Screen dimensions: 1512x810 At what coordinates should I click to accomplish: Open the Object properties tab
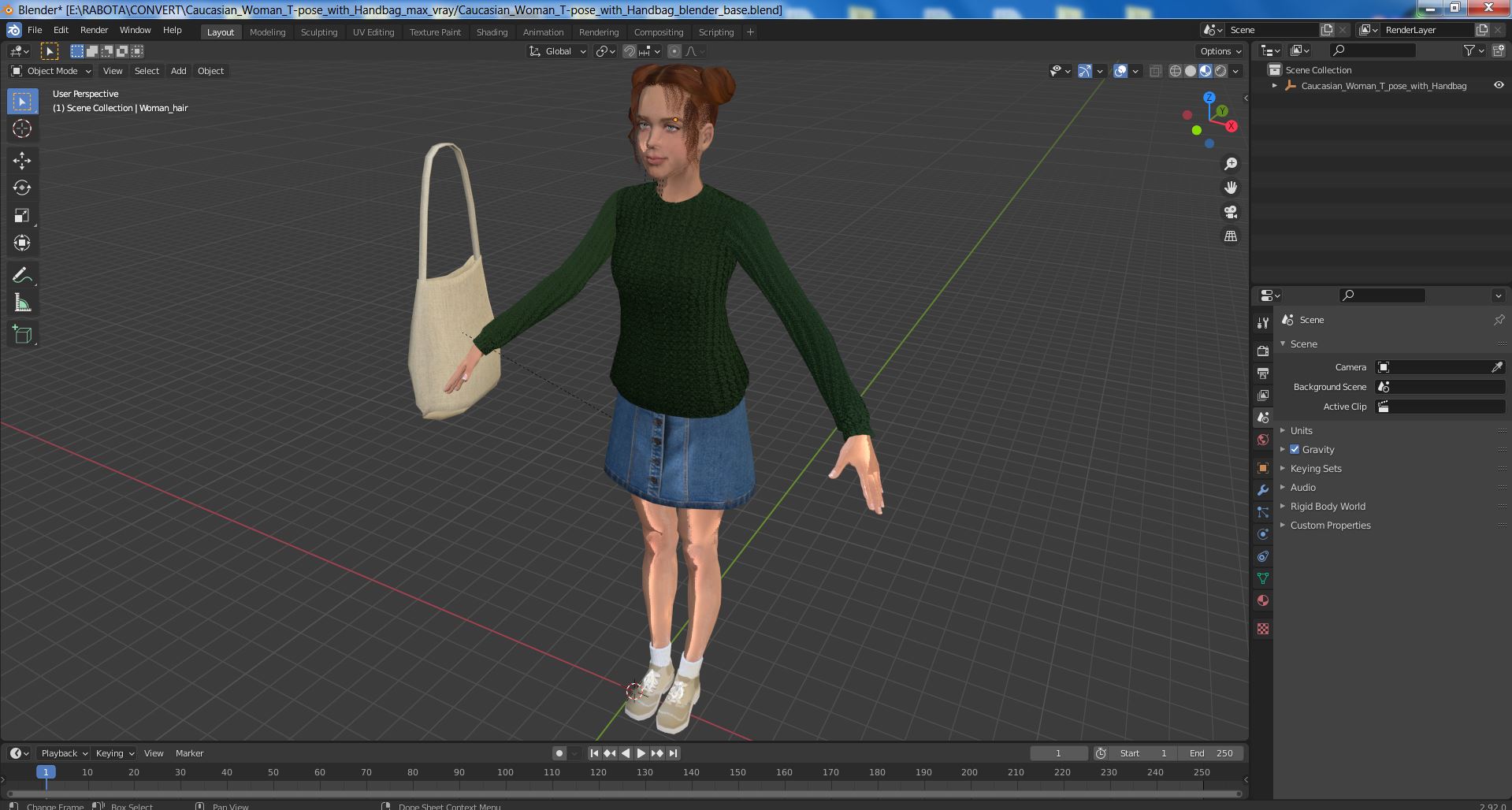tap(1263, 468)
